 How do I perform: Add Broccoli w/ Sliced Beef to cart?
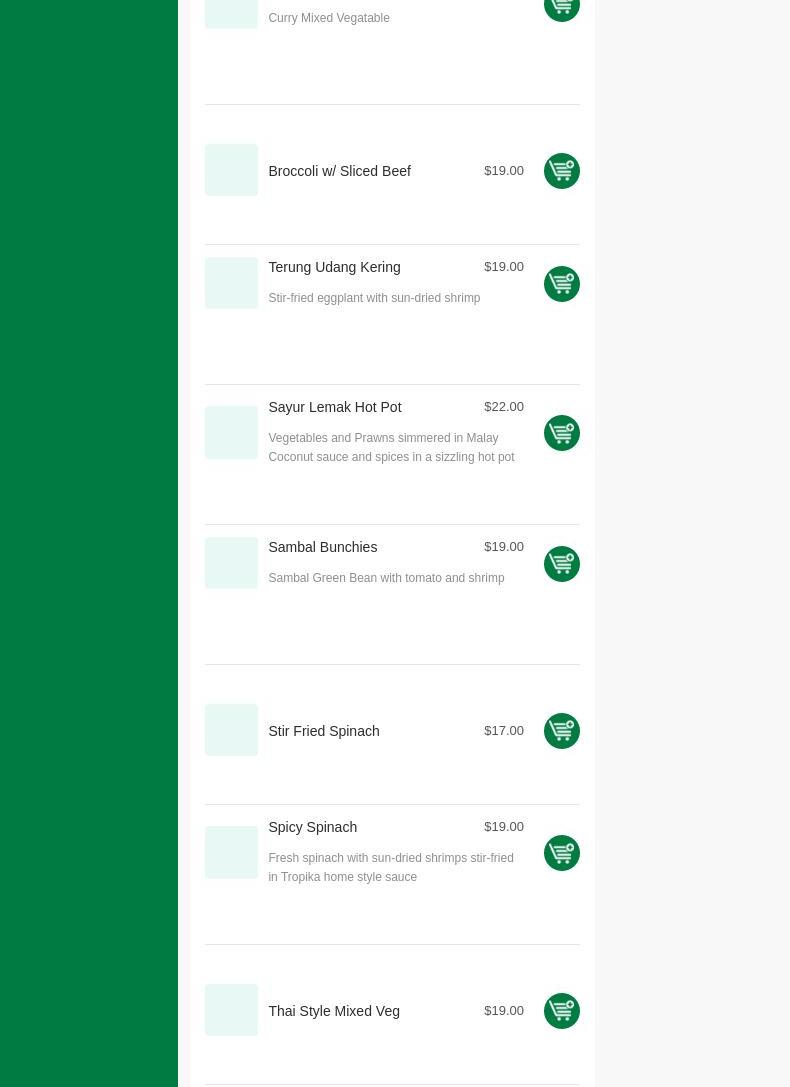tap(561, 171)
